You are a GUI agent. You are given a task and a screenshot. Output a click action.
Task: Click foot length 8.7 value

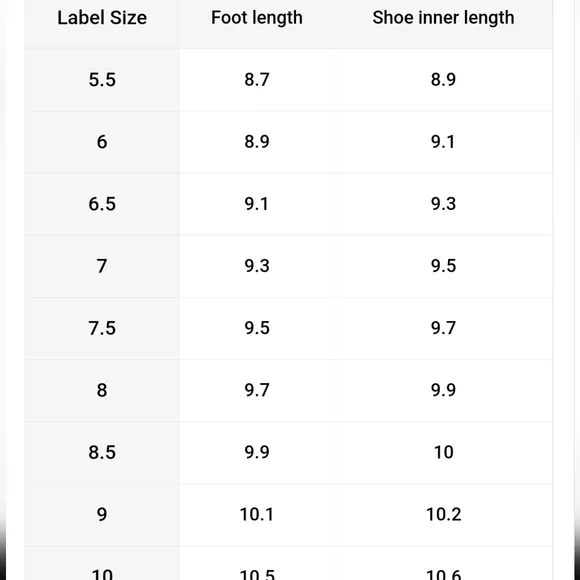[257, 80]
